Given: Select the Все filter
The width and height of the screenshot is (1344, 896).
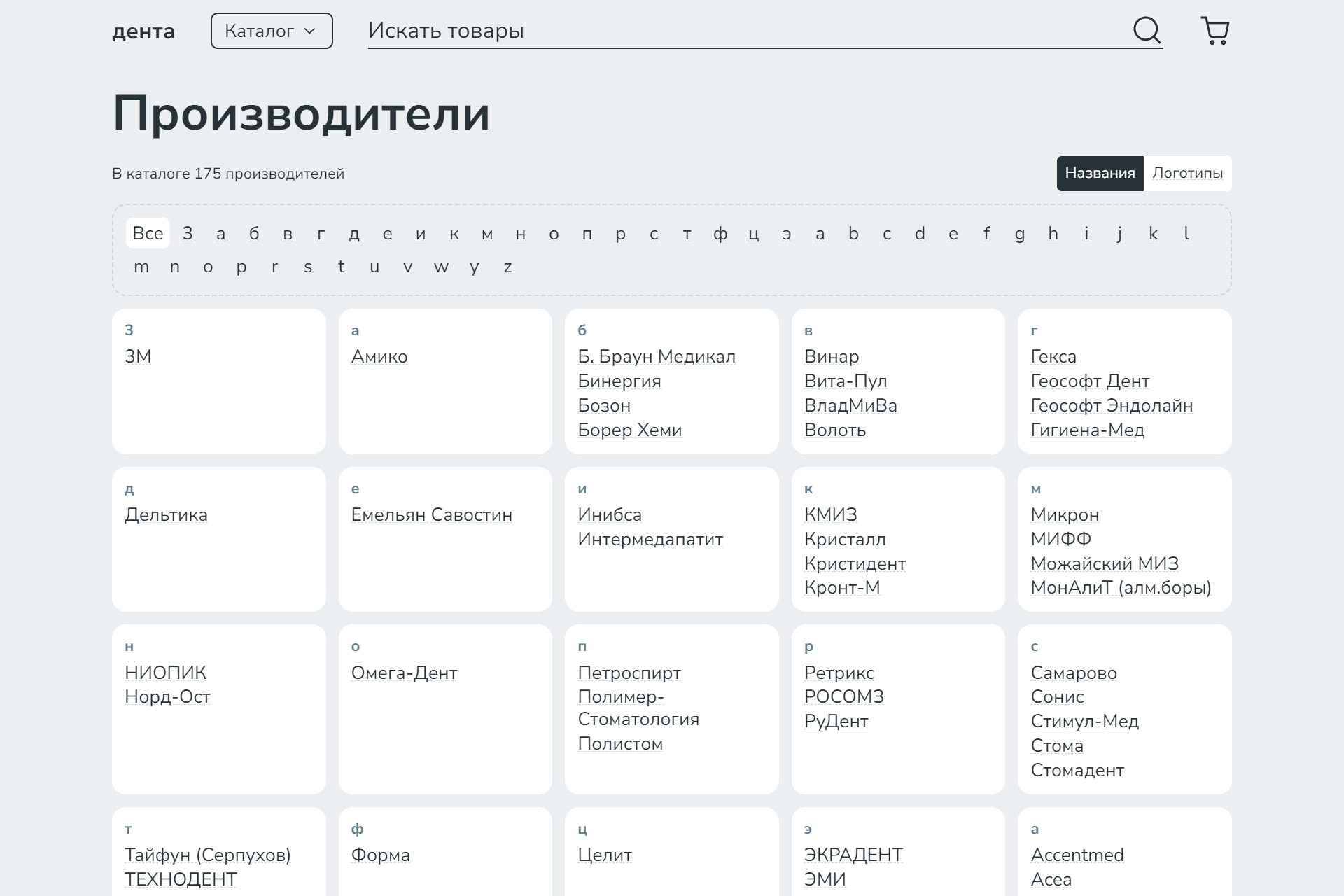Looking at the screenshot, I should [148, 233].
